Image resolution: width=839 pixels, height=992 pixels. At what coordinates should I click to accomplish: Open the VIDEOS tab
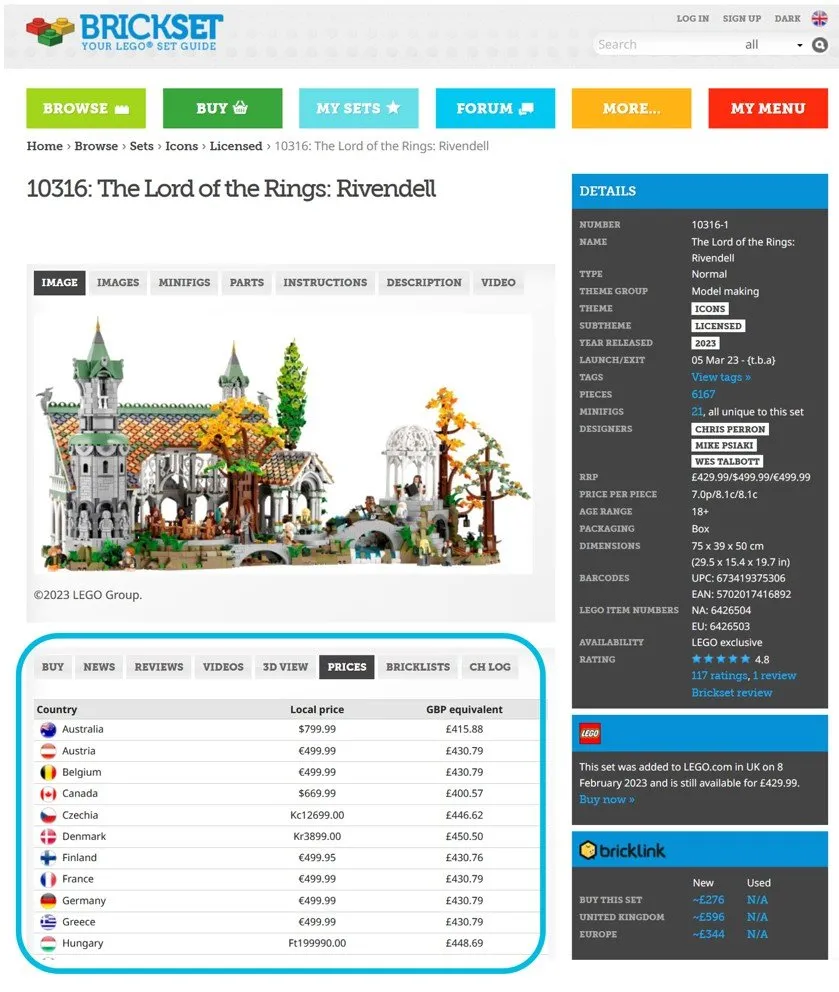[223, 667]
